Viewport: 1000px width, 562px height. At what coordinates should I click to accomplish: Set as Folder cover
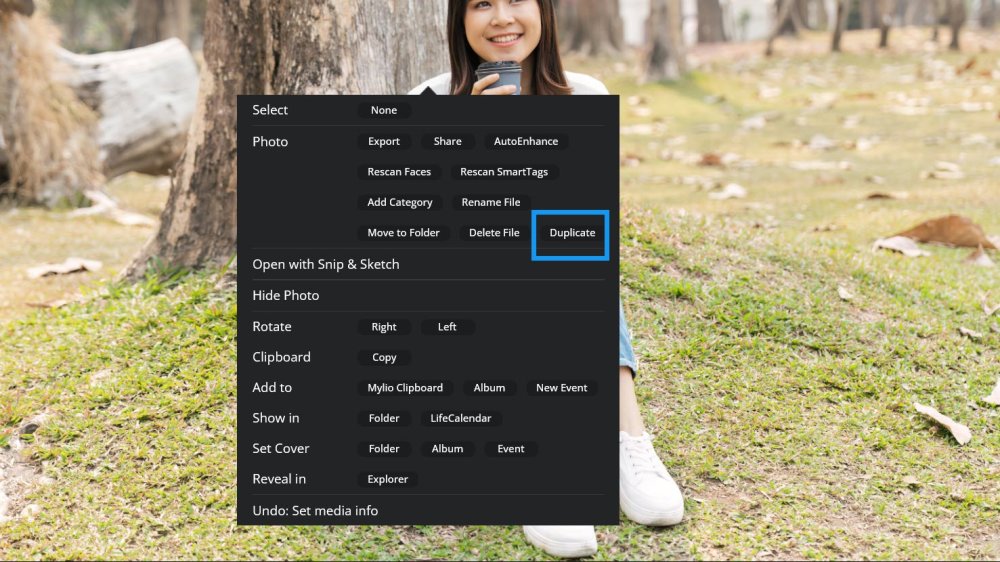[383, 449]
